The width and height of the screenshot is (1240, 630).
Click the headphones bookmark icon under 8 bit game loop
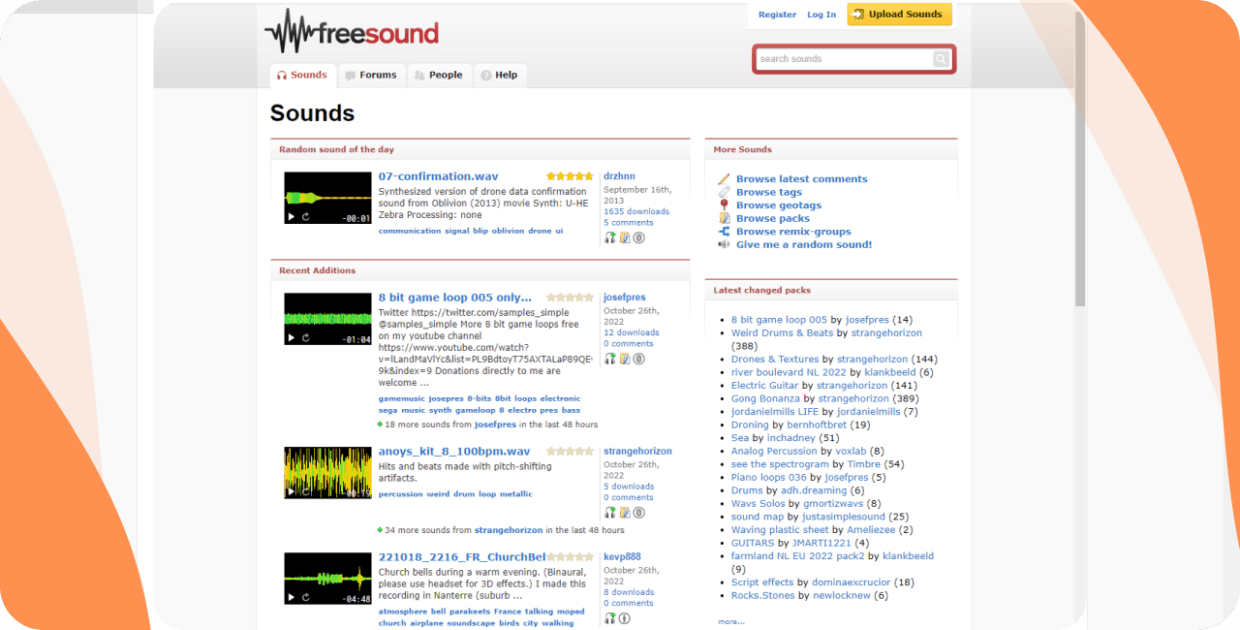(x=610, y=357)
